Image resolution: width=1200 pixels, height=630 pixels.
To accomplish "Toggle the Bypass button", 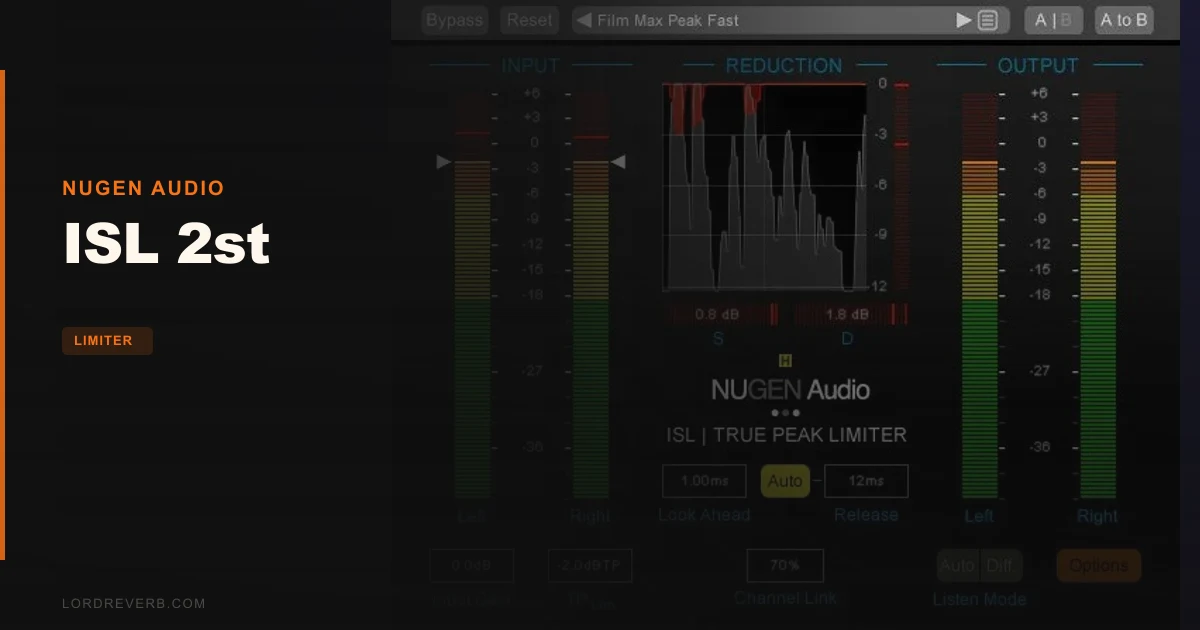I will pyautogui.click(x=454, y=20).
